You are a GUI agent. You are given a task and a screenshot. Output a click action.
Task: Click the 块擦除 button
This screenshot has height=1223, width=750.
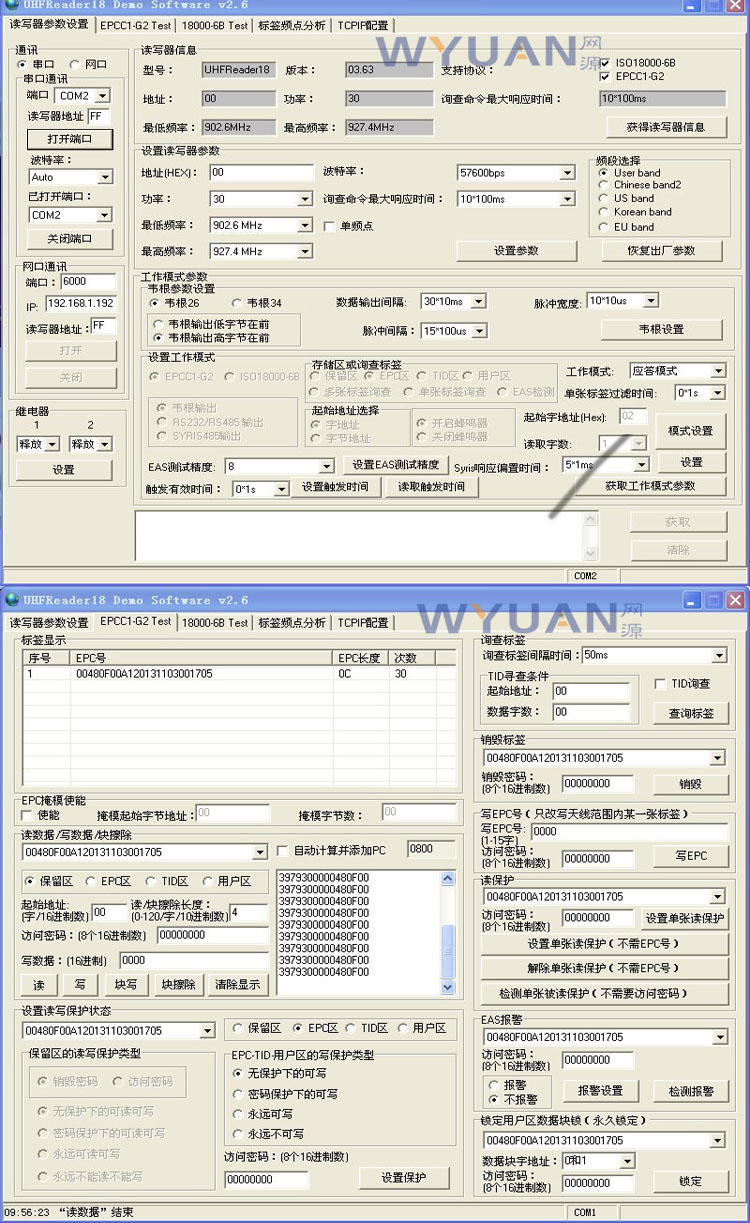tap(178, 985)
